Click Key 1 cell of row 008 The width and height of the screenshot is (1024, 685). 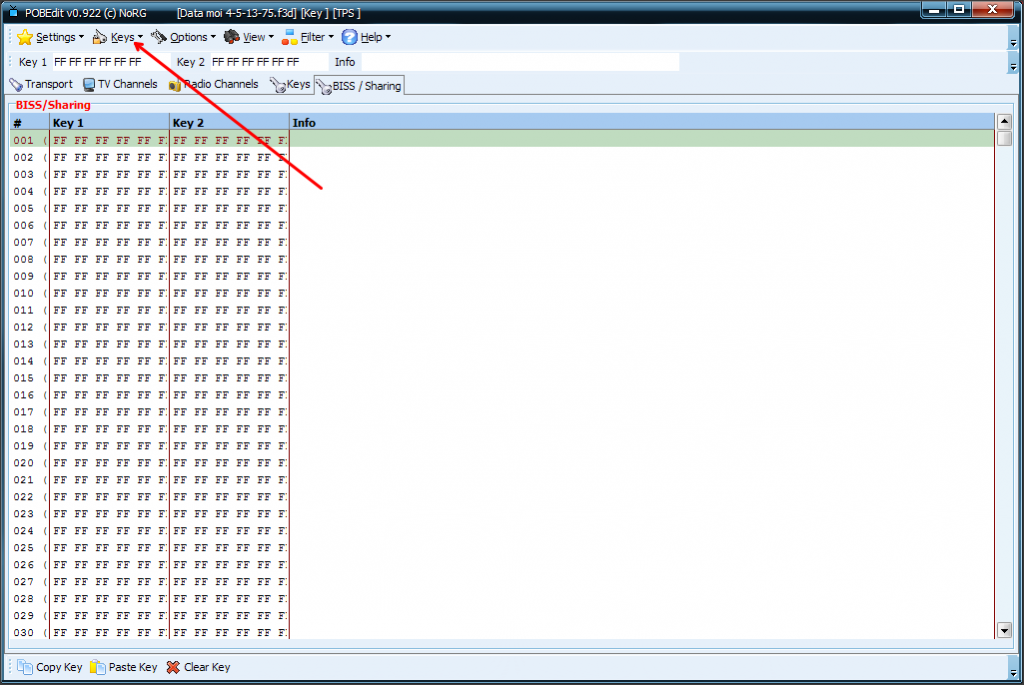[109, 259]
